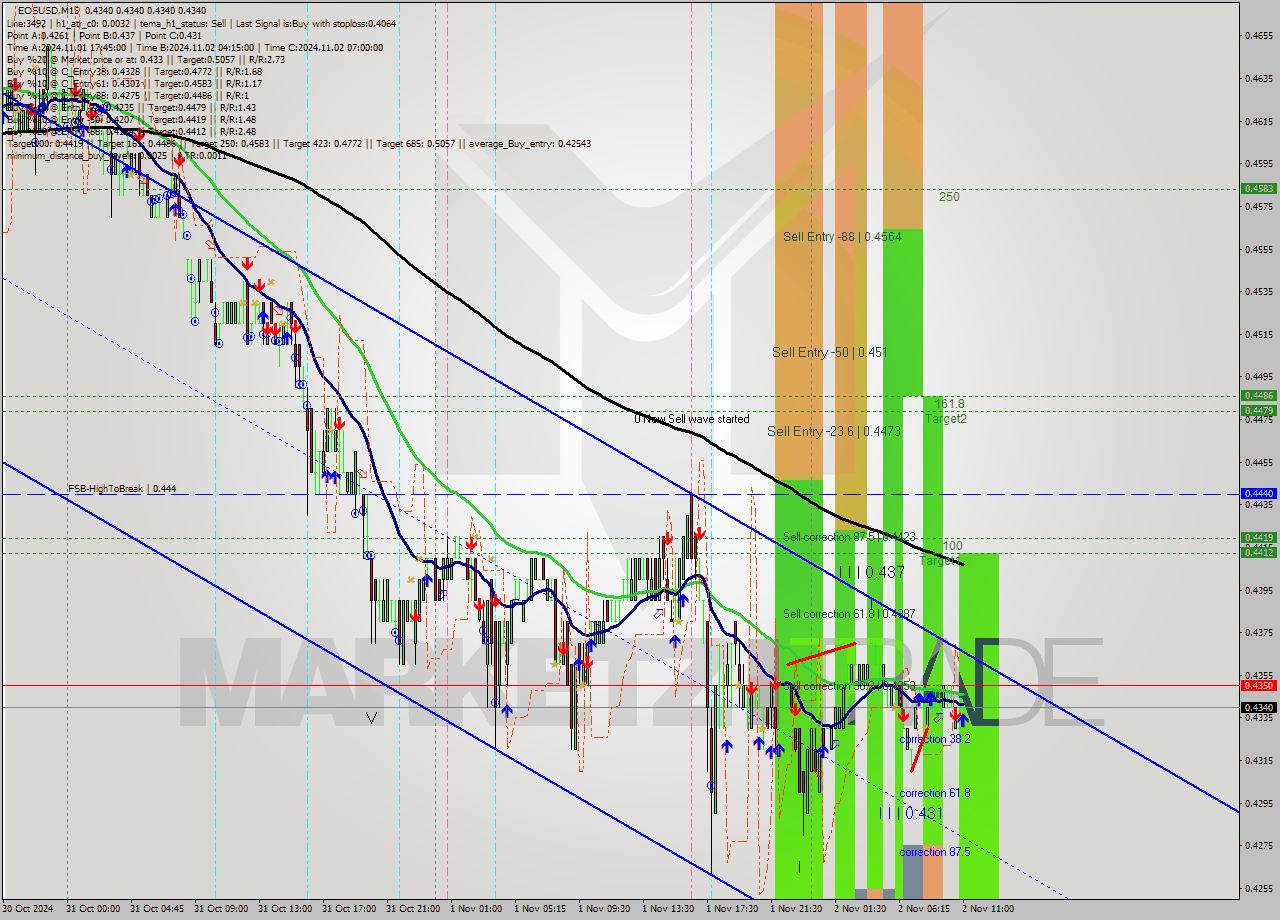The width and height of the screenshot is (1280, 920).
Task: Click the 0.4295 price axis value
Action: (1257, 803)
